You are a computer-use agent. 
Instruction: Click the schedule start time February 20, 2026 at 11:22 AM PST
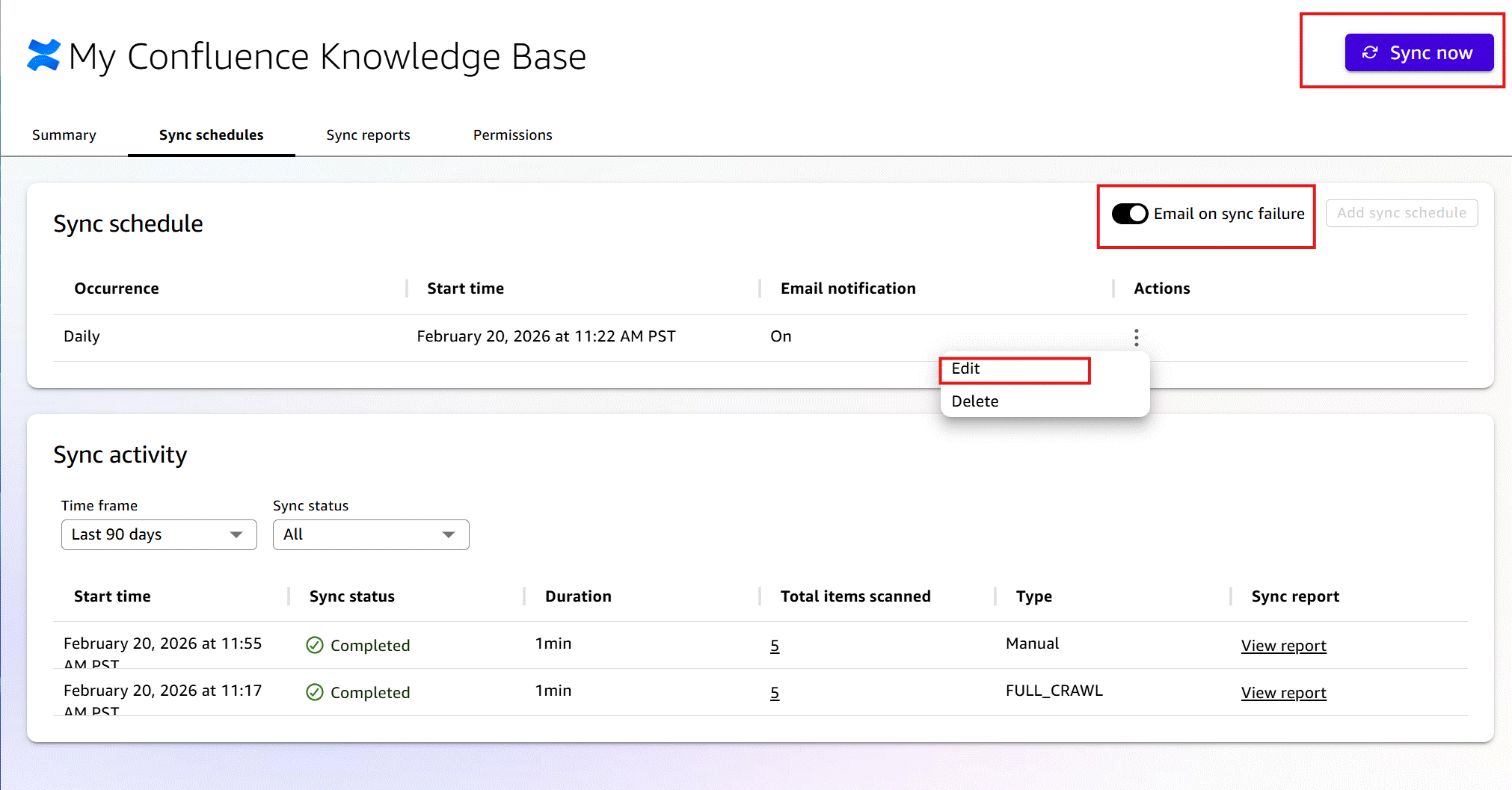coord(546,336)
